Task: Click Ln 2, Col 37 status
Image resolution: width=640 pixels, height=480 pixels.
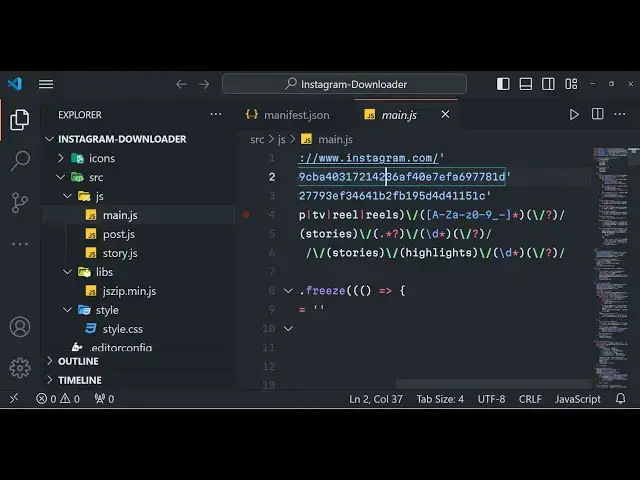Action: point(376,399)
